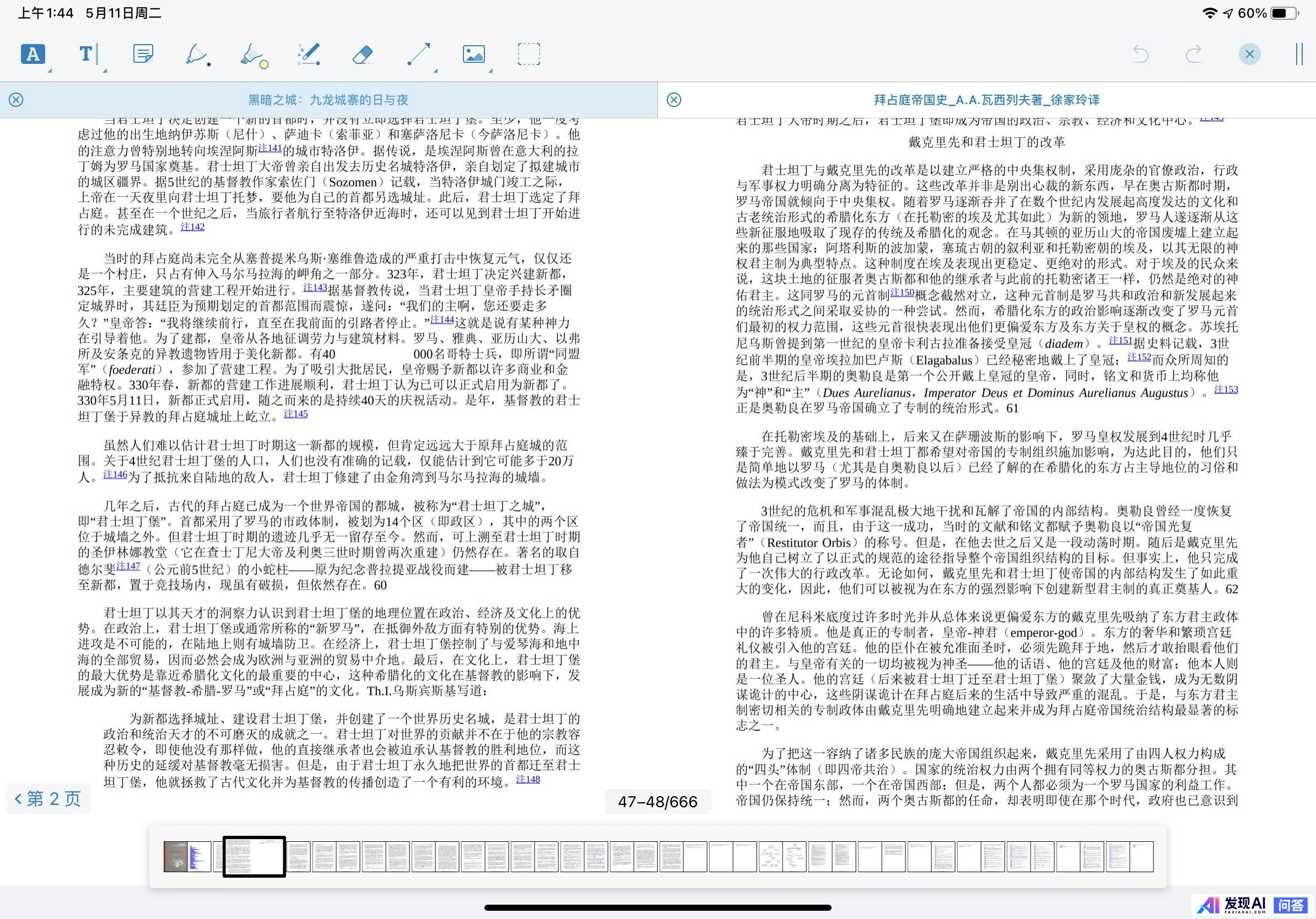
Task: Open highlight tool options corner triangle
Action: [50, 71]
